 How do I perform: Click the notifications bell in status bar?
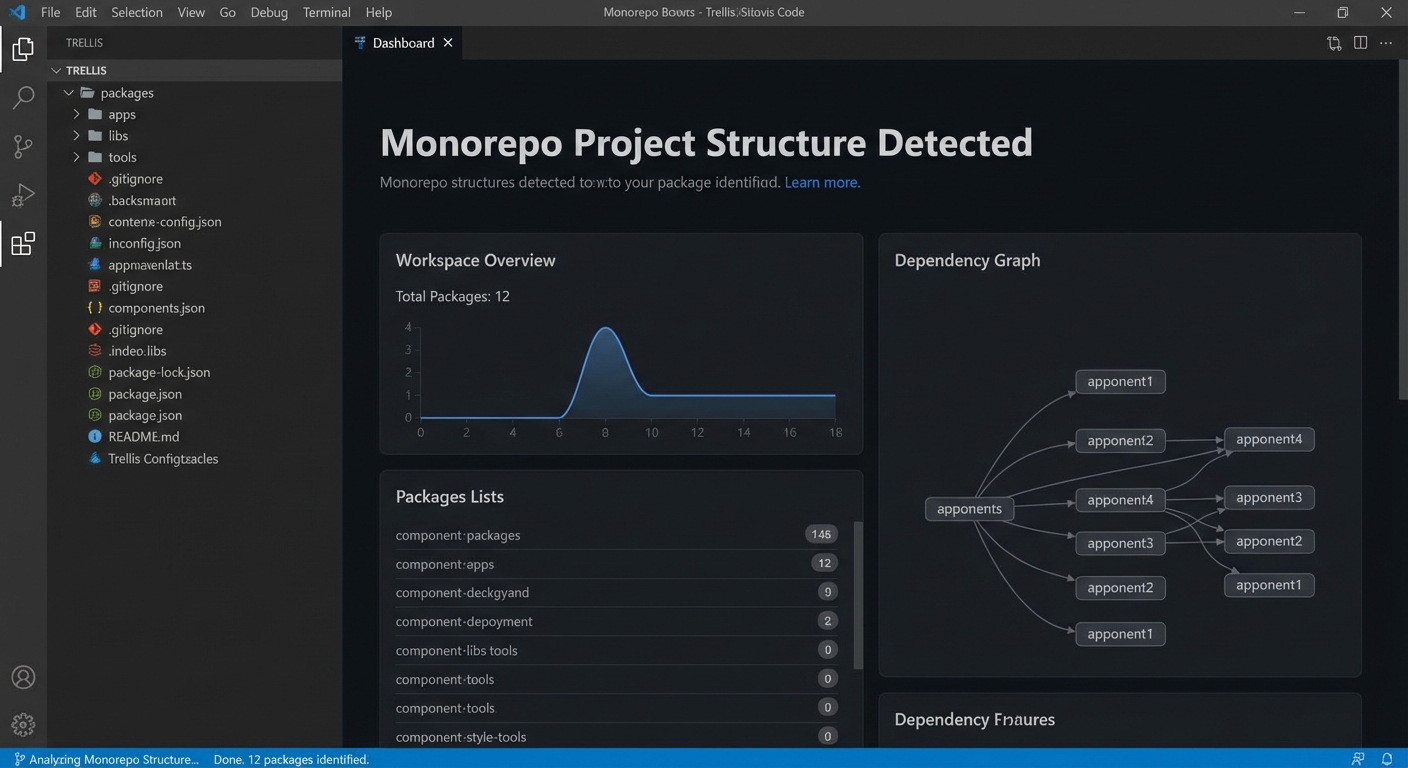point(1387,759)
